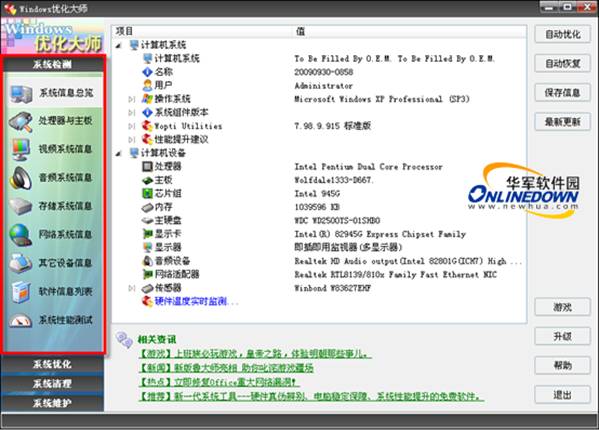Click the Wopti Utilities icon in tree
The height and width of the screenshot is (430, 599).
pos(147,126)
